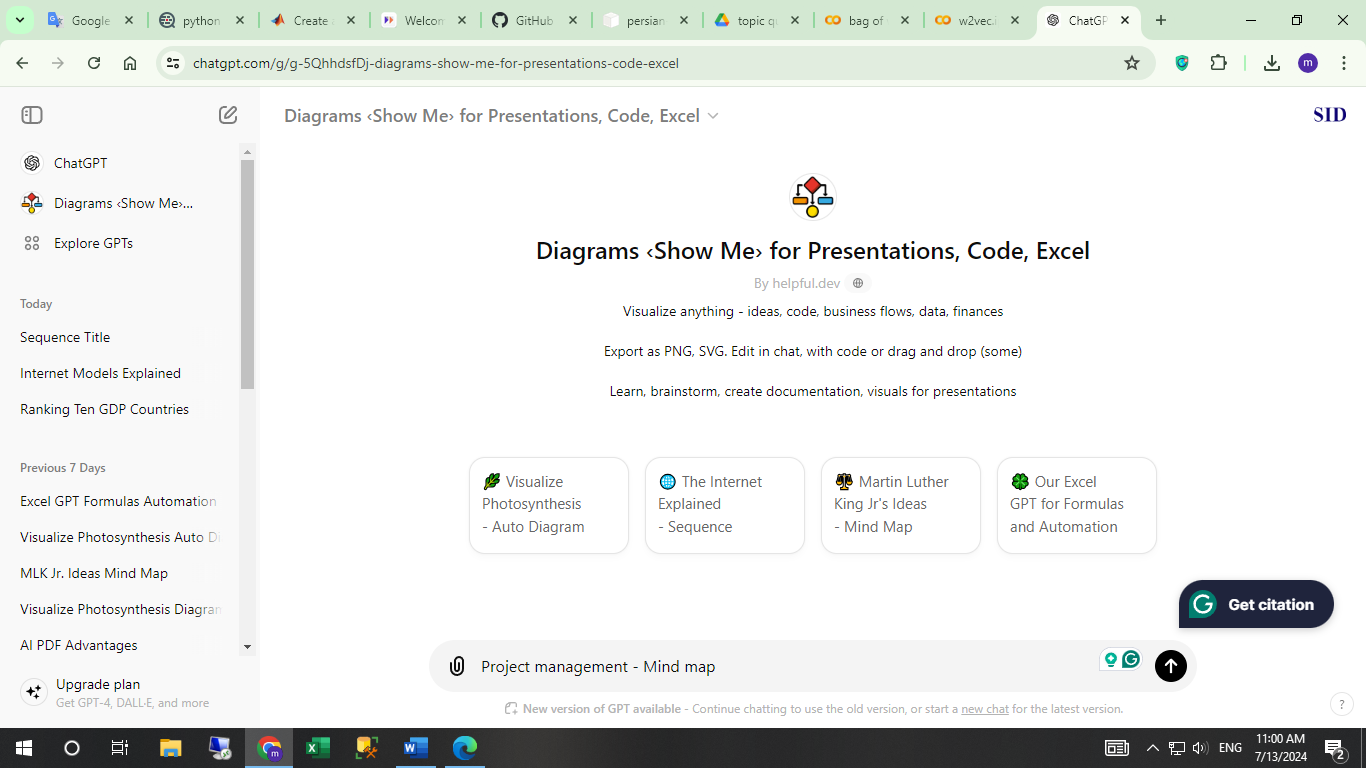The image size is (1366, 768).
Task: Open Excel from the taskbar
Action: click(x=318, y=748)
